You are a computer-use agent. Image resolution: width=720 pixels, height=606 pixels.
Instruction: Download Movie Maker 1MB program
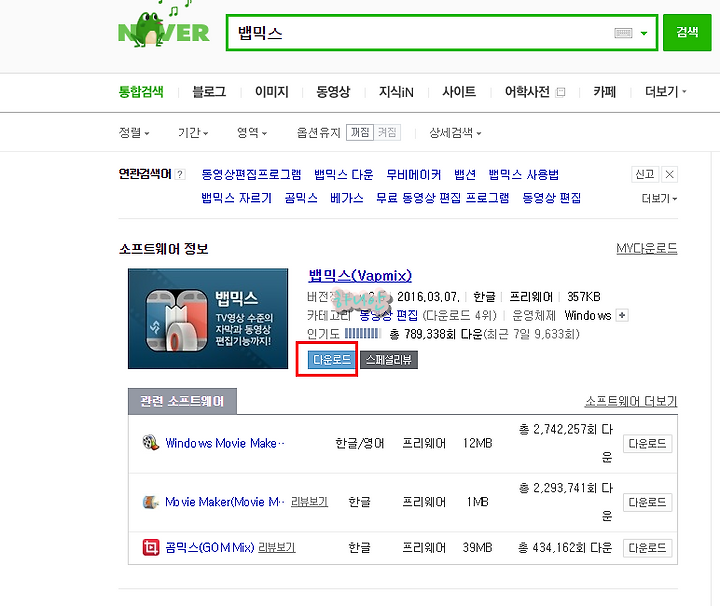click(x=647, y=502)
